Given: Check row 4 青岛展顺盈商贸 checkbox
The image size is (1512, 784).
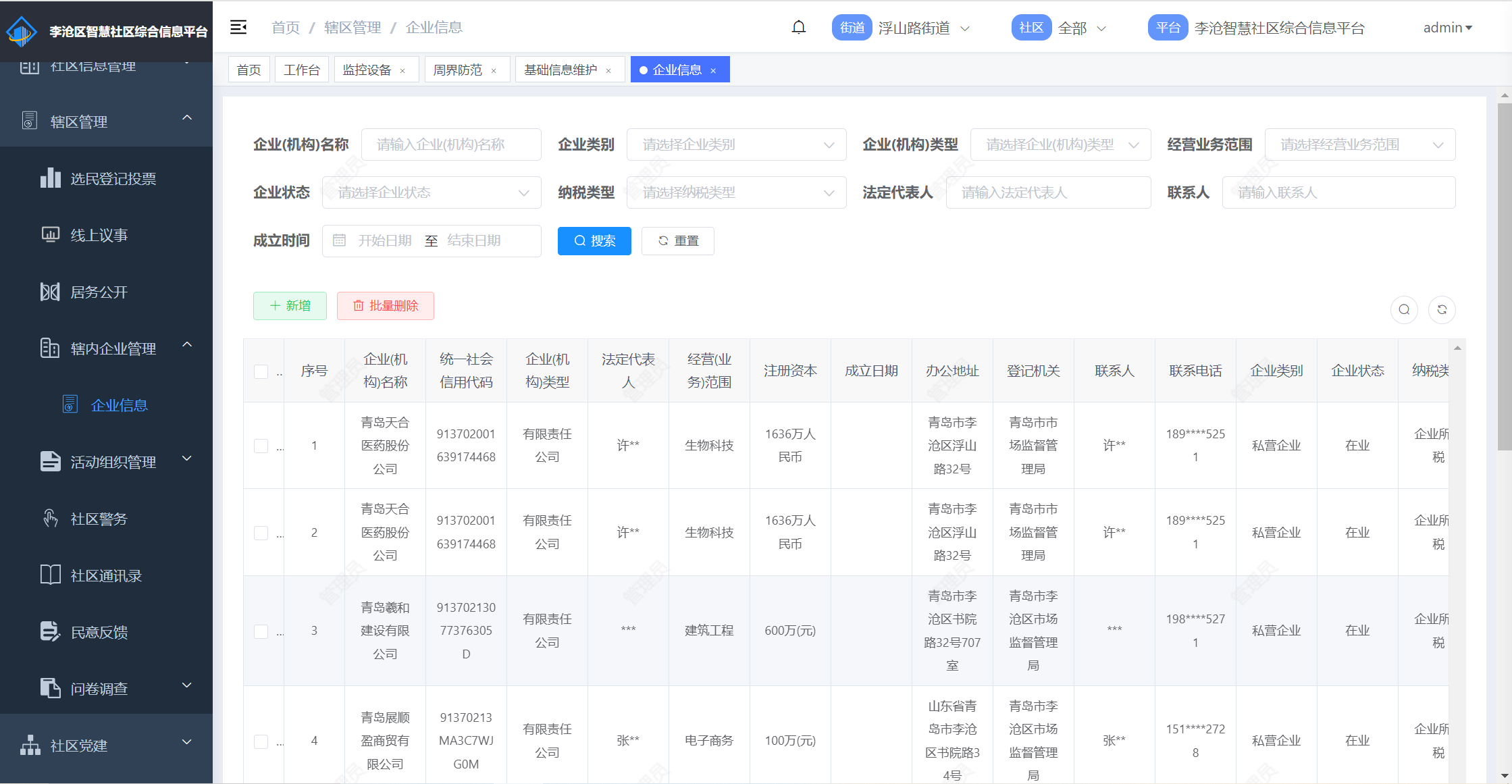Looking at the screenshot, I should 261,741.
